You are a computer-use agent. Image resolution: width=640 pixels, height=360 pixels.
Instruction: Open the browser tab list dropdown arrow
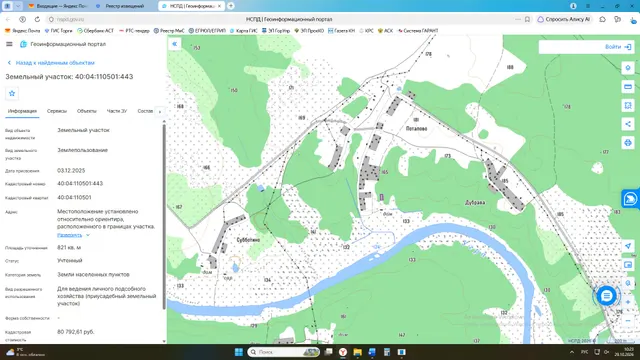click(x=18, y=6)
